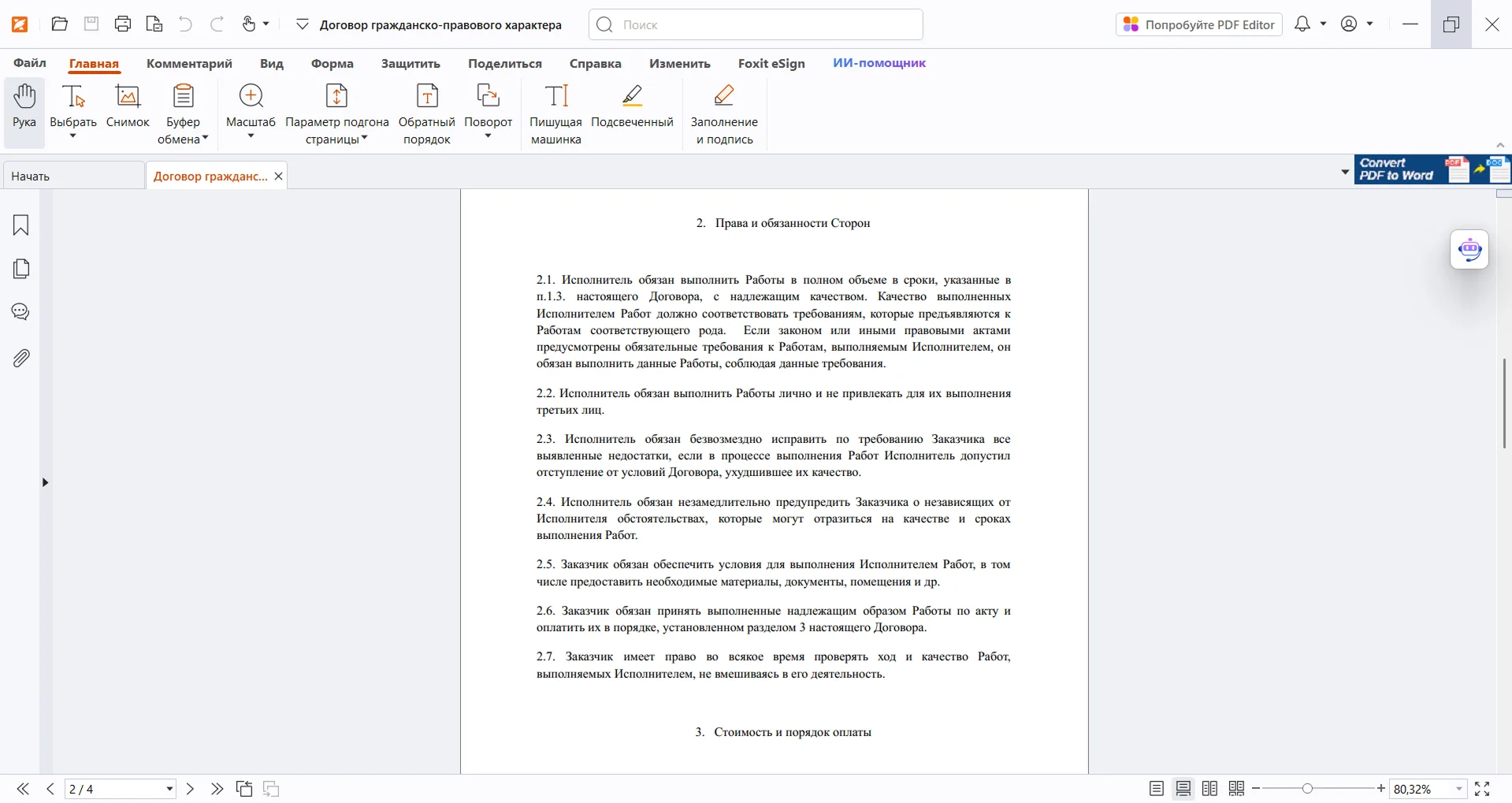Click the zoom slider handle

1308,789
